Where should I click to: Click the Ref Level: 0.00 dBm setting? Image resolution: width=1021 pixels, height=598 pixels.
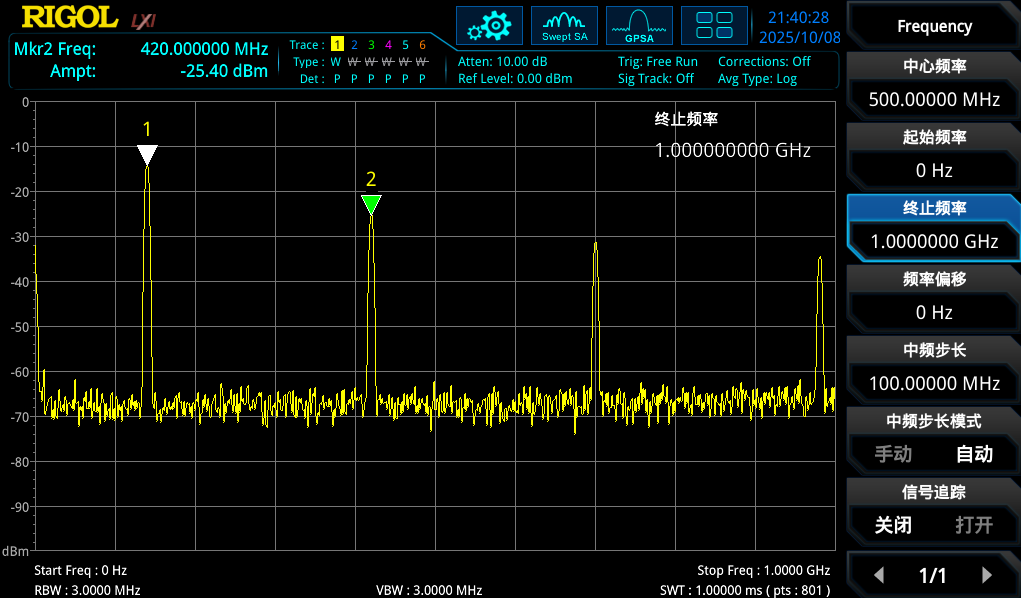pos(515,79)
